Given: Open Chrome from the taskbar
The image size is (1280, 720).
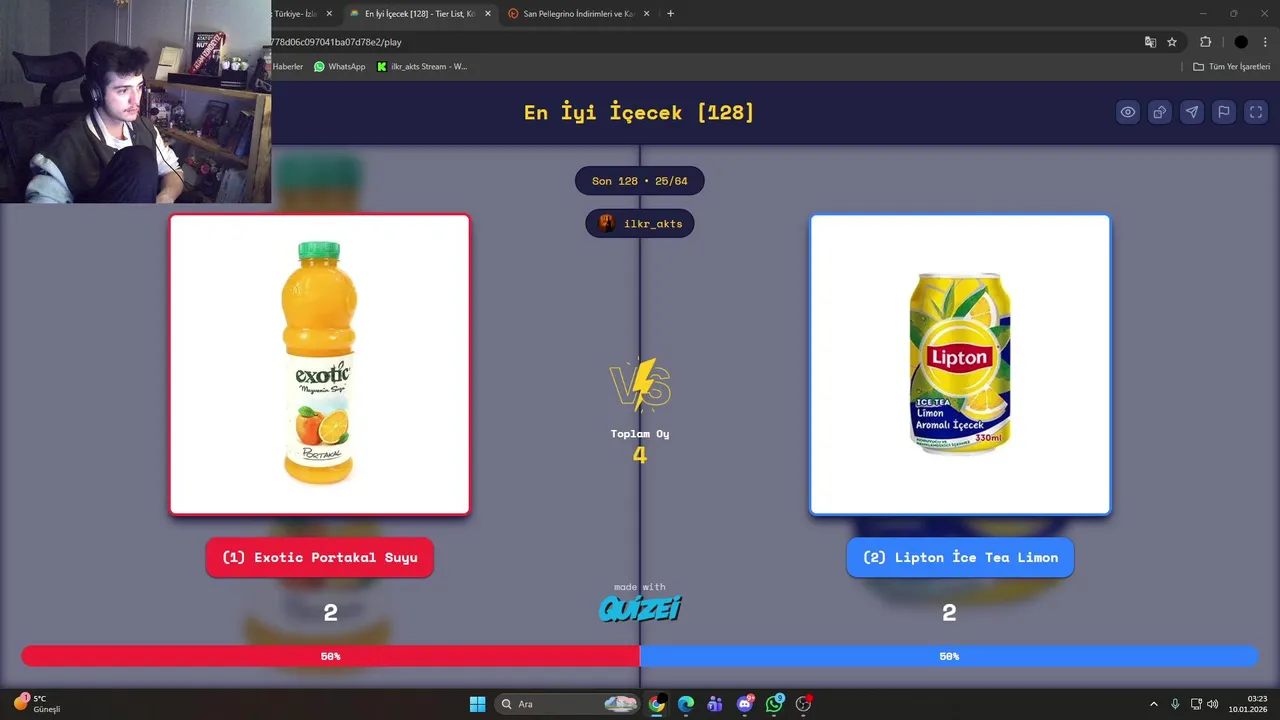Looking at the screenshot, I should point(657,704).
